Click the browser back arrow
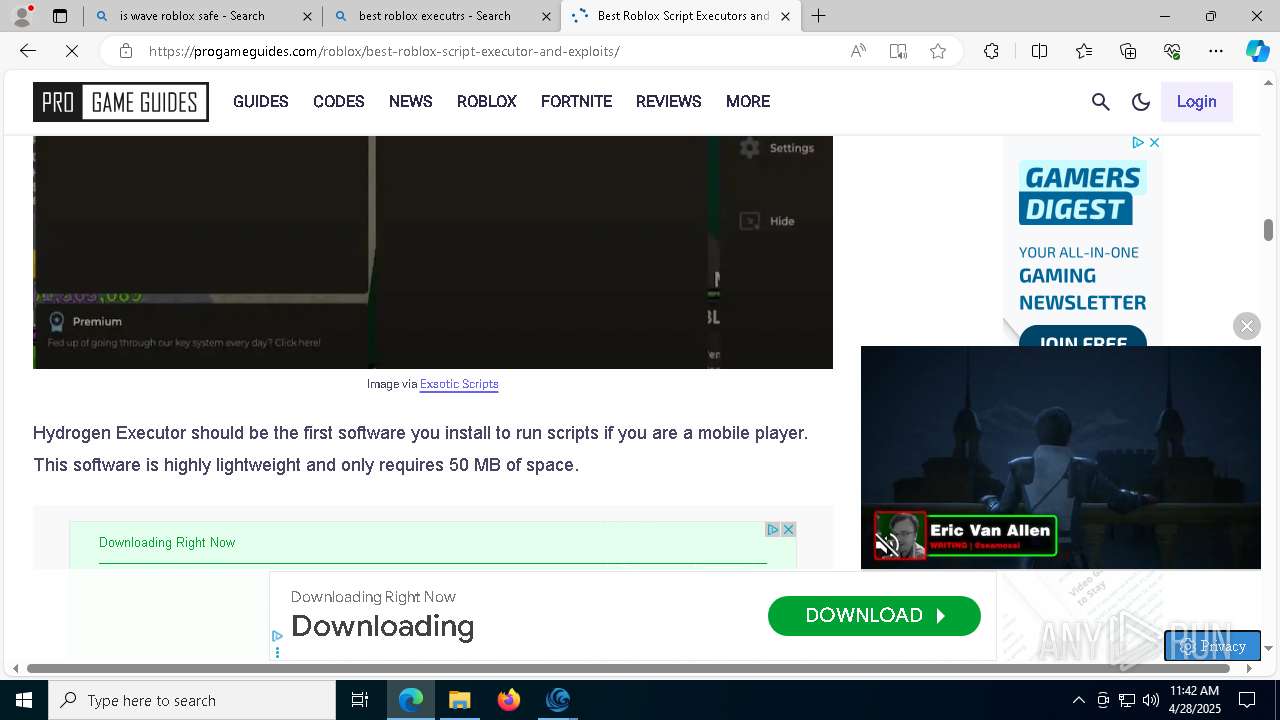Image resolution: width=1280 pixels, height=720 pixels. 28,51
